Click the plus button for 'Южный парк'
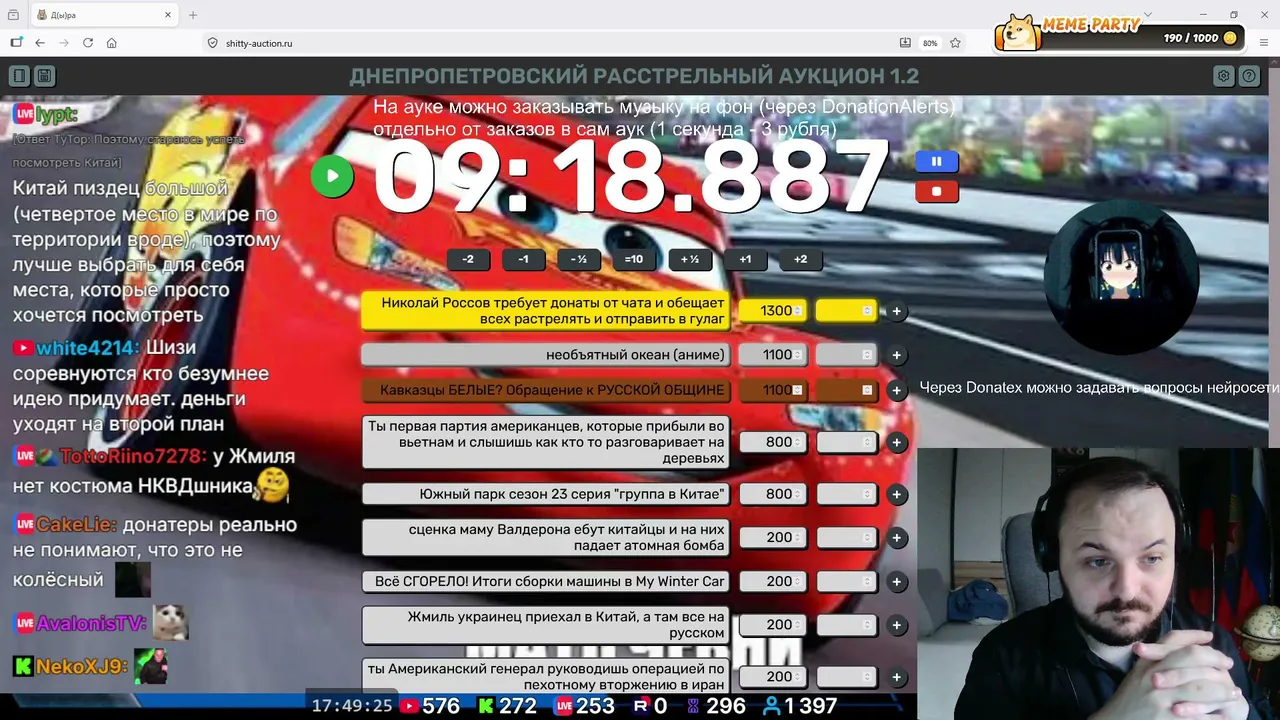Viewport: 1280px width, 720px height. coord(897,494)
